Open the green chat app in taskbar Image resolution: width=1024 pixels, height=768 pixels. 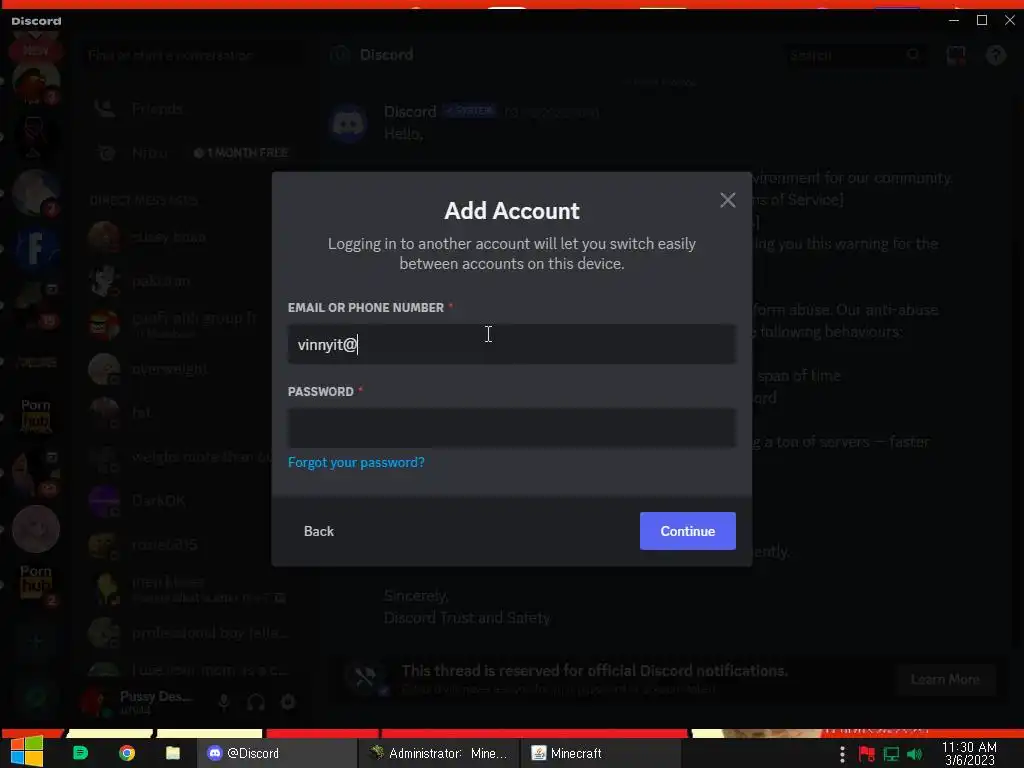(x=80, y=753)
